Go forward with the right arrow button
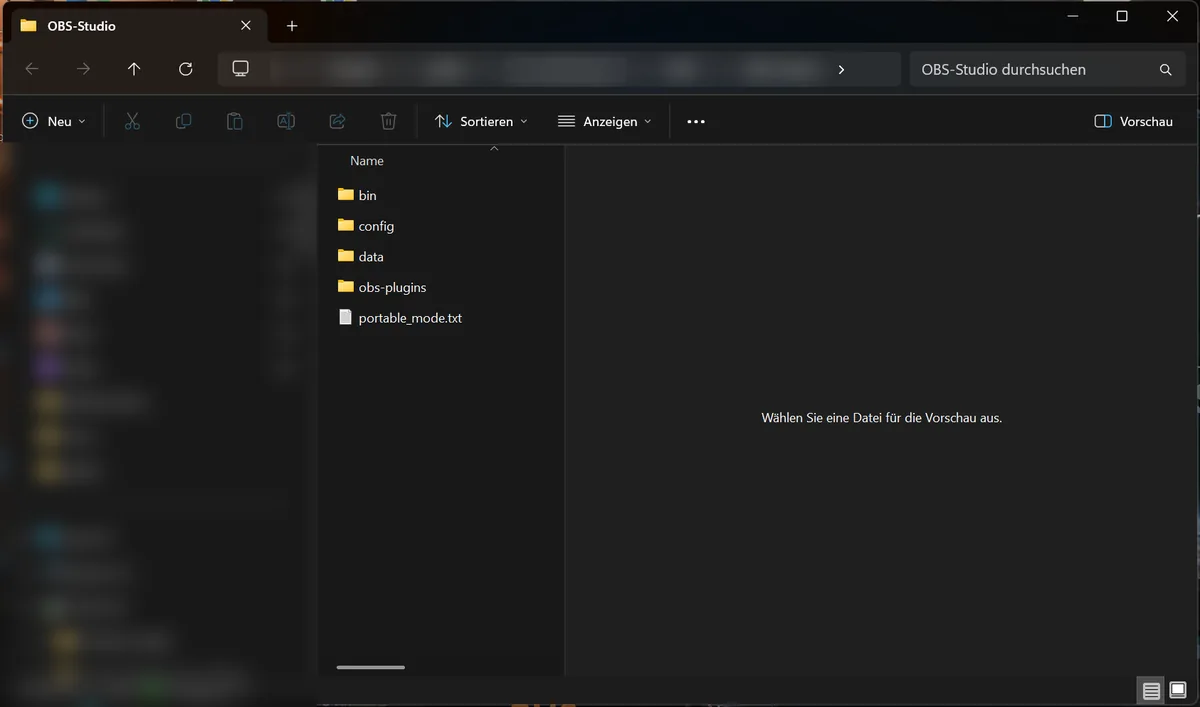This screenshot has width=1200, height=707. (83, 69)
